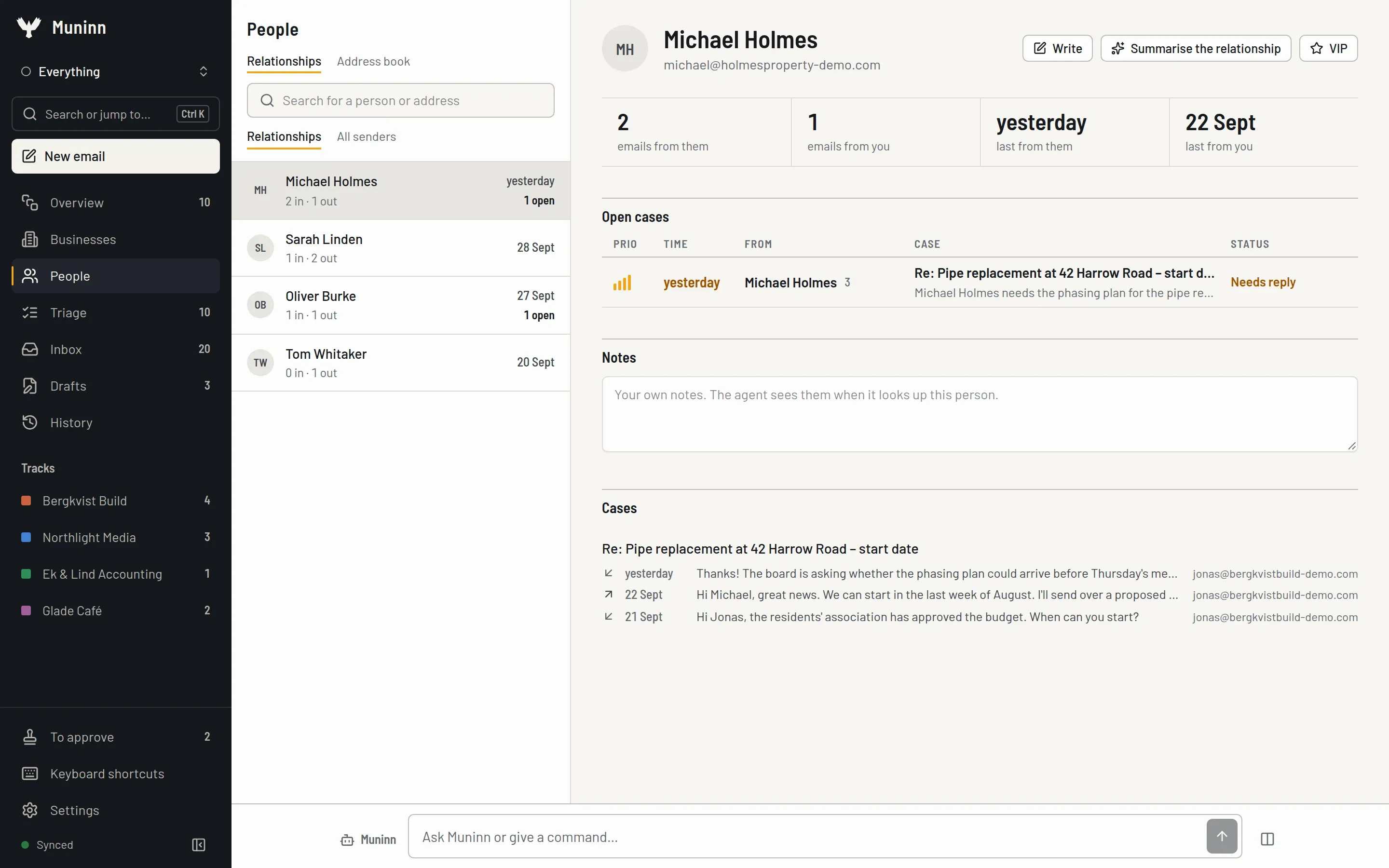Select Tom Whitaker in the list

tap(401, 363)
